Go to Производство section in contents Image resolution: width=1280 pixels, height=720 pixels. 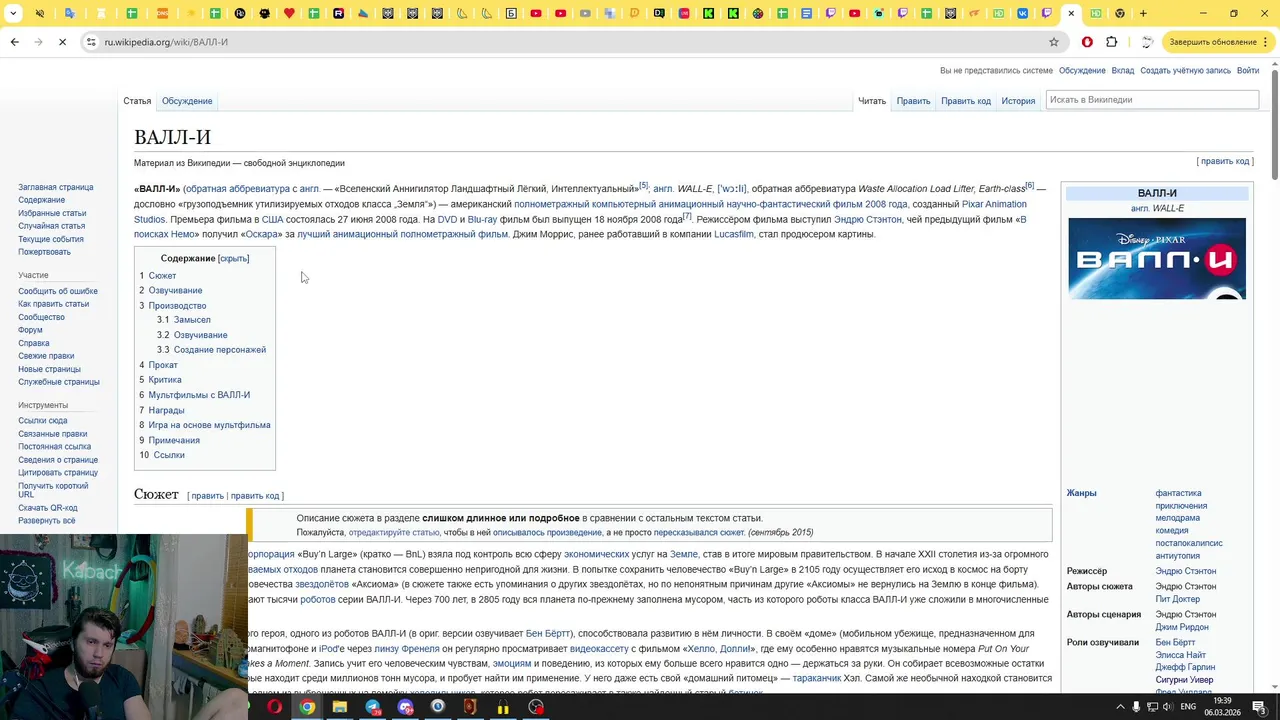177,306
